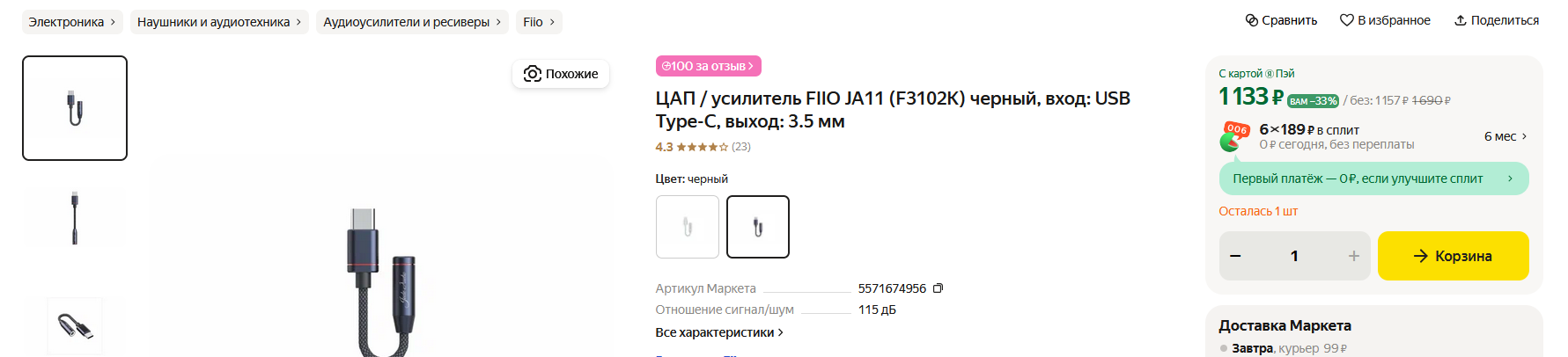Click the heart icon to add to favorites
The width and height of the screenshot is (1568, 357).
[1346, 20]
